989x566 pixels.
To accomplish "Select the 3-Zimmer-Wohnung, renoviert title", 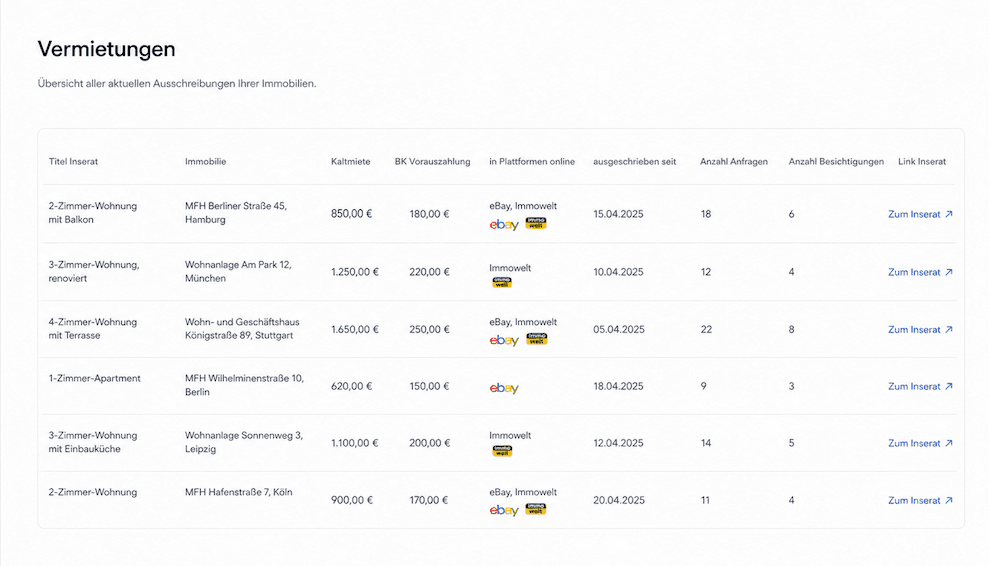I will point(94,271).
